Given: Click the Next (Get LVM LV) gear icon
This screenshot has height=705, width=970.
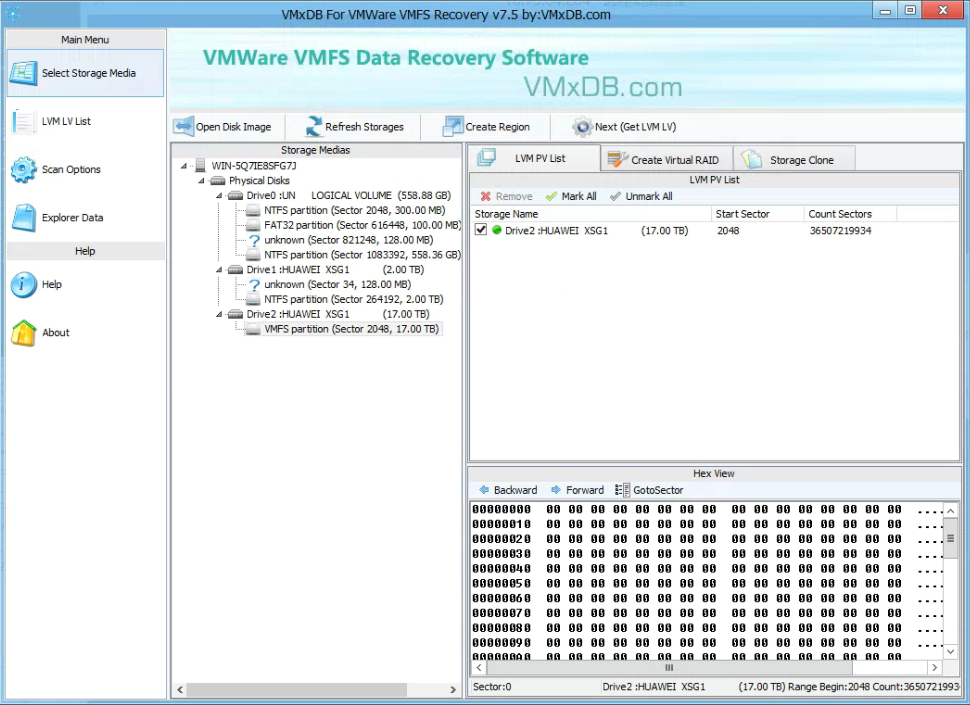Looking at the screenshot, I should click(x=582, y=127).
